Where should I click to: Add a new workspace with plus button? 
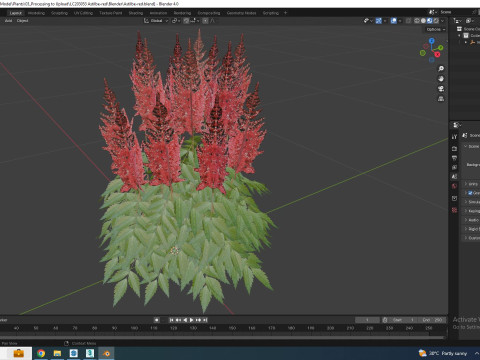285,13
